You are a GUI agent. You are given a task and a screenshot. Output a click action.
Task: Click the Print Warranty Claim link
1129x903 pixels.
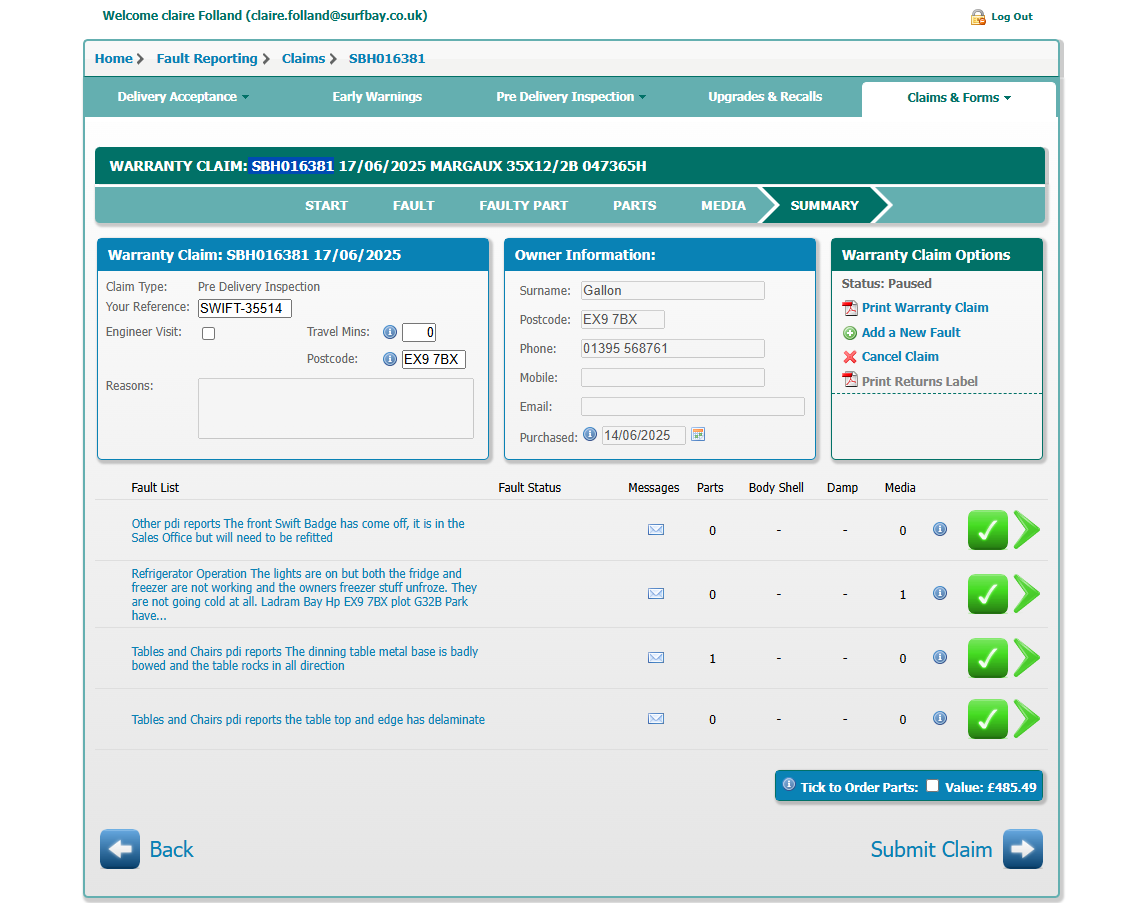click(x=925, y=308)
